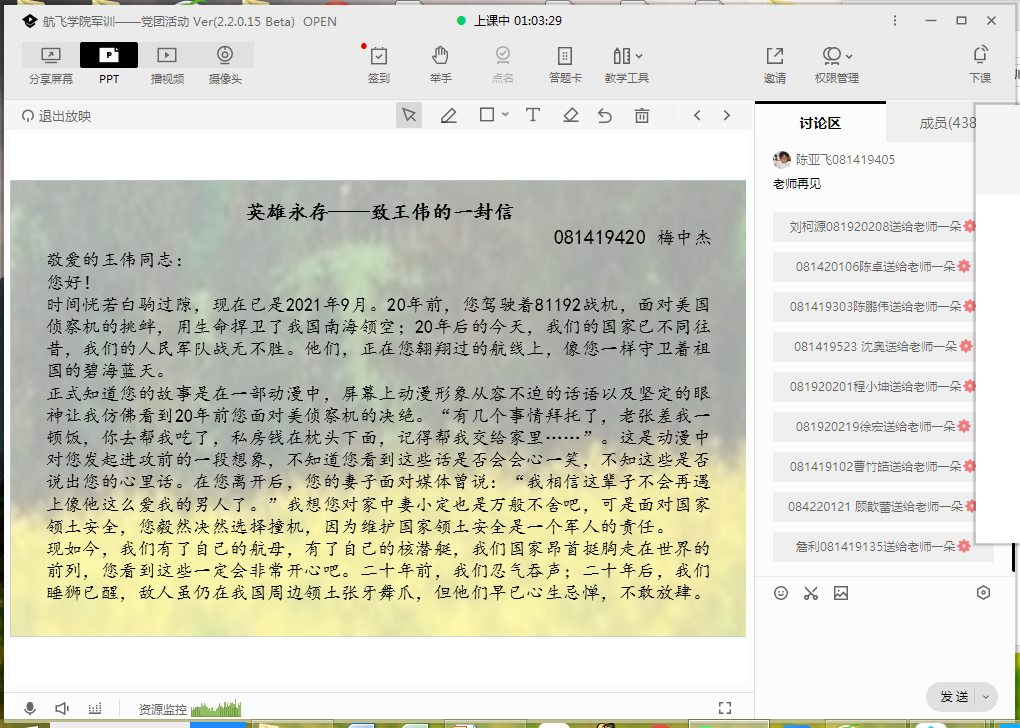The image size is (1020, 728).
Task: Select the text tool
Action: [x=533, y=116]
